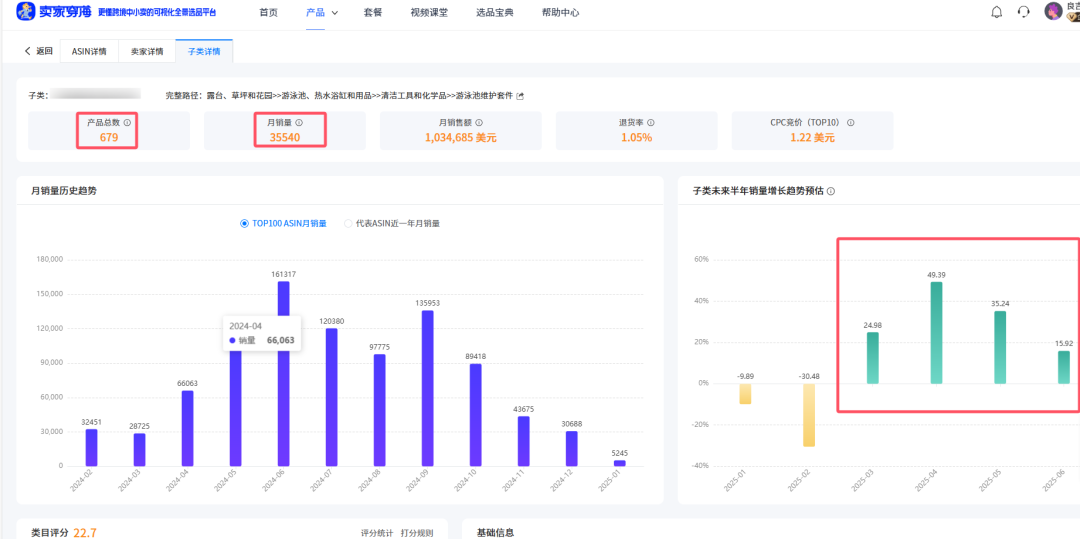This screenshot has height=539, width=1080.
Task: Click the negative forecast bar labeled -30.48
Action: click(x=809, y=415)
